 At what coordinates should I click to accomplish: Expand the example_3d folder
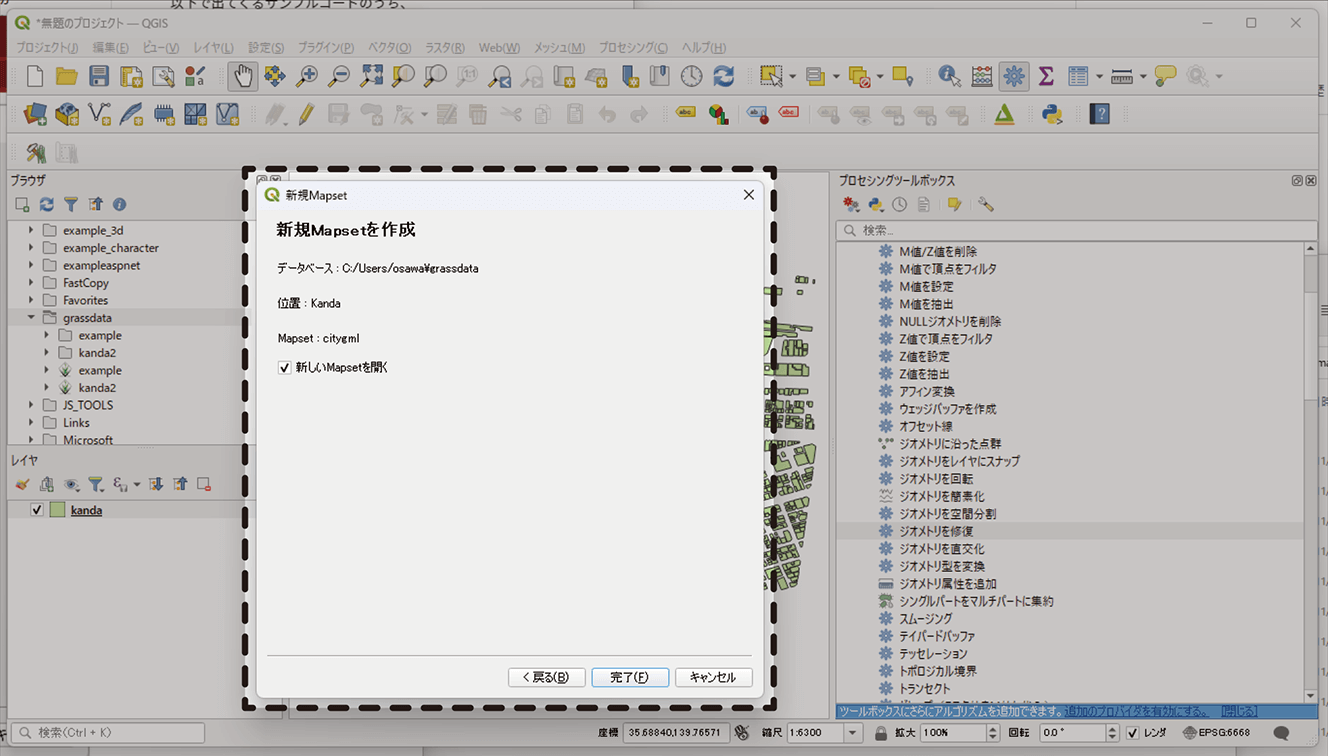31,230
